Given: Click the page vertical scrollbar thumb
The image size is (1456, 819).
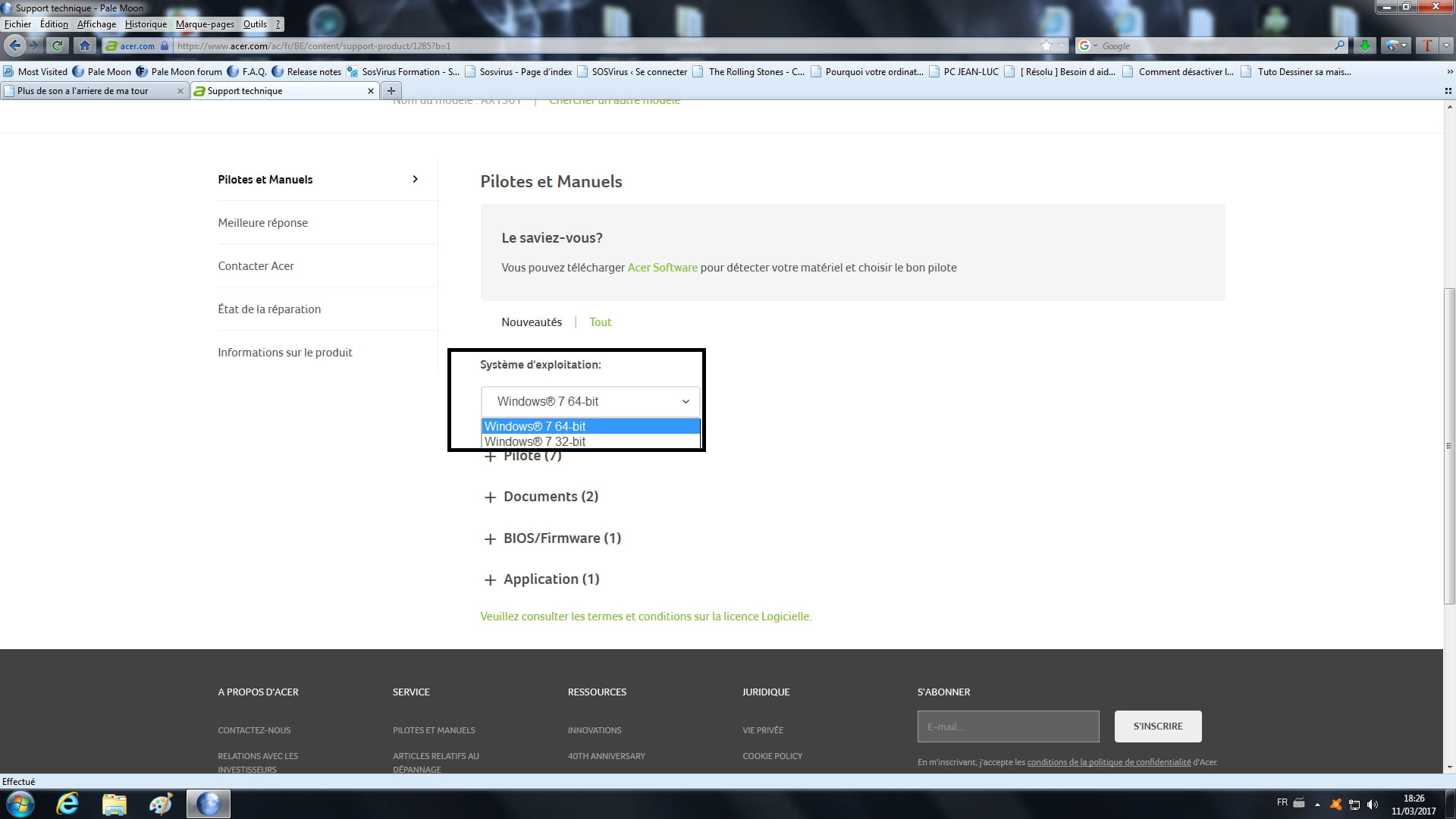Looking at the screenshot, I should point(1449,446).
